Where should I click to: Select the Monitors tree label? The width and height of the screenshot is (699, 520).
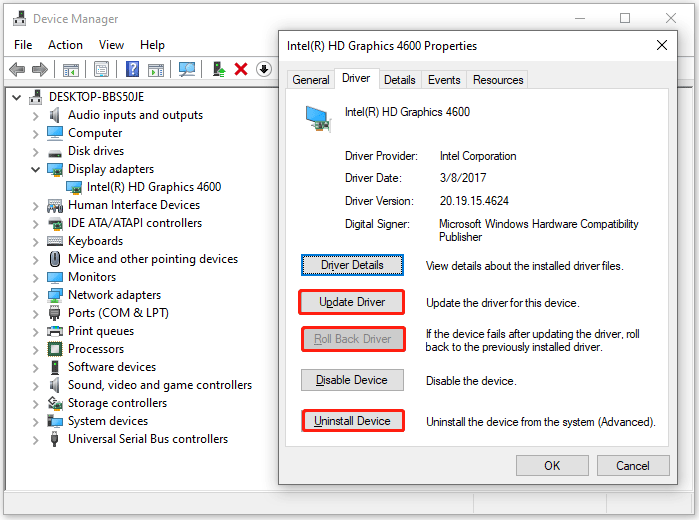click(92, 277)
